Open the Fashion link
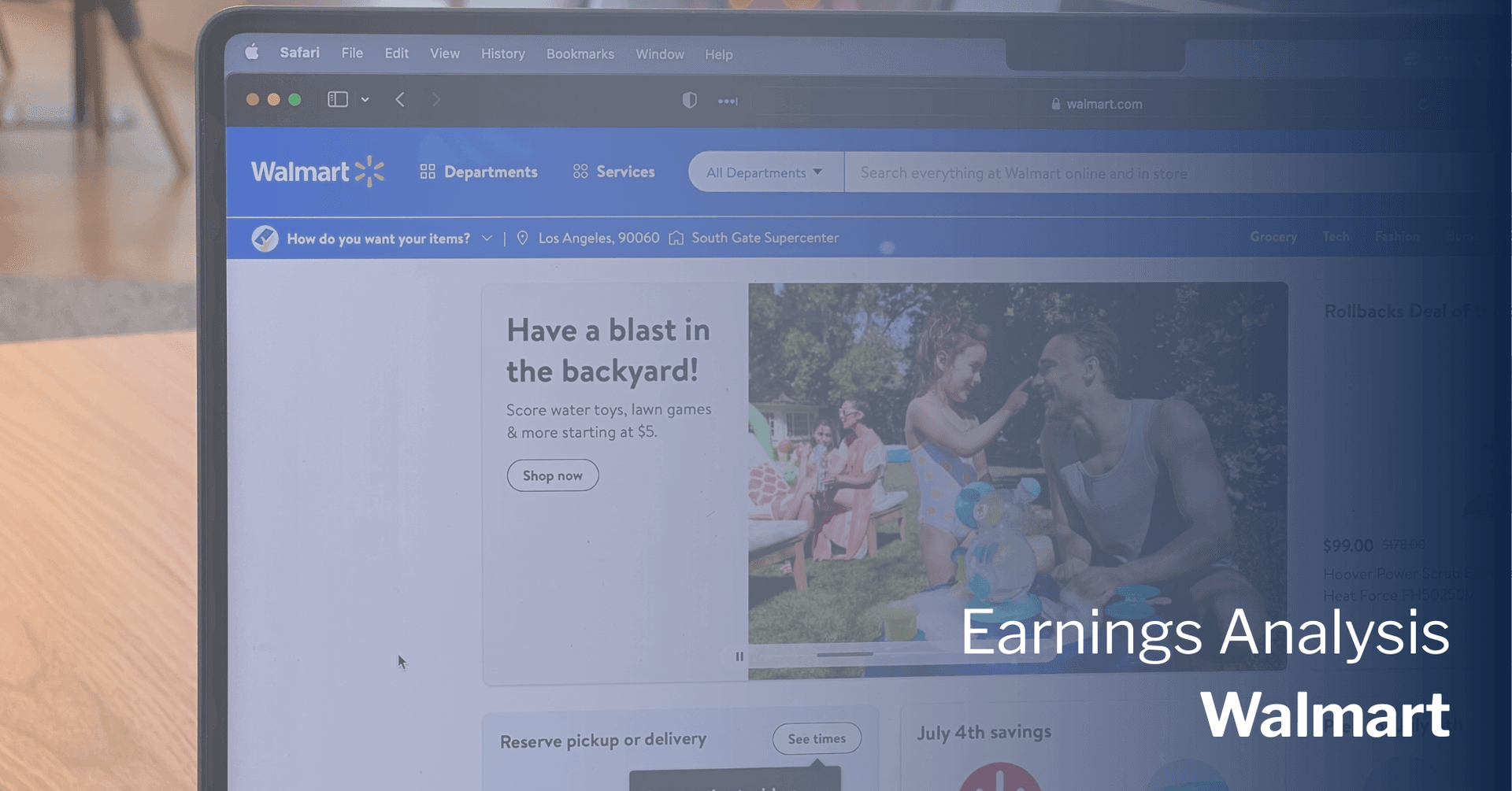 pos(1397,236)
